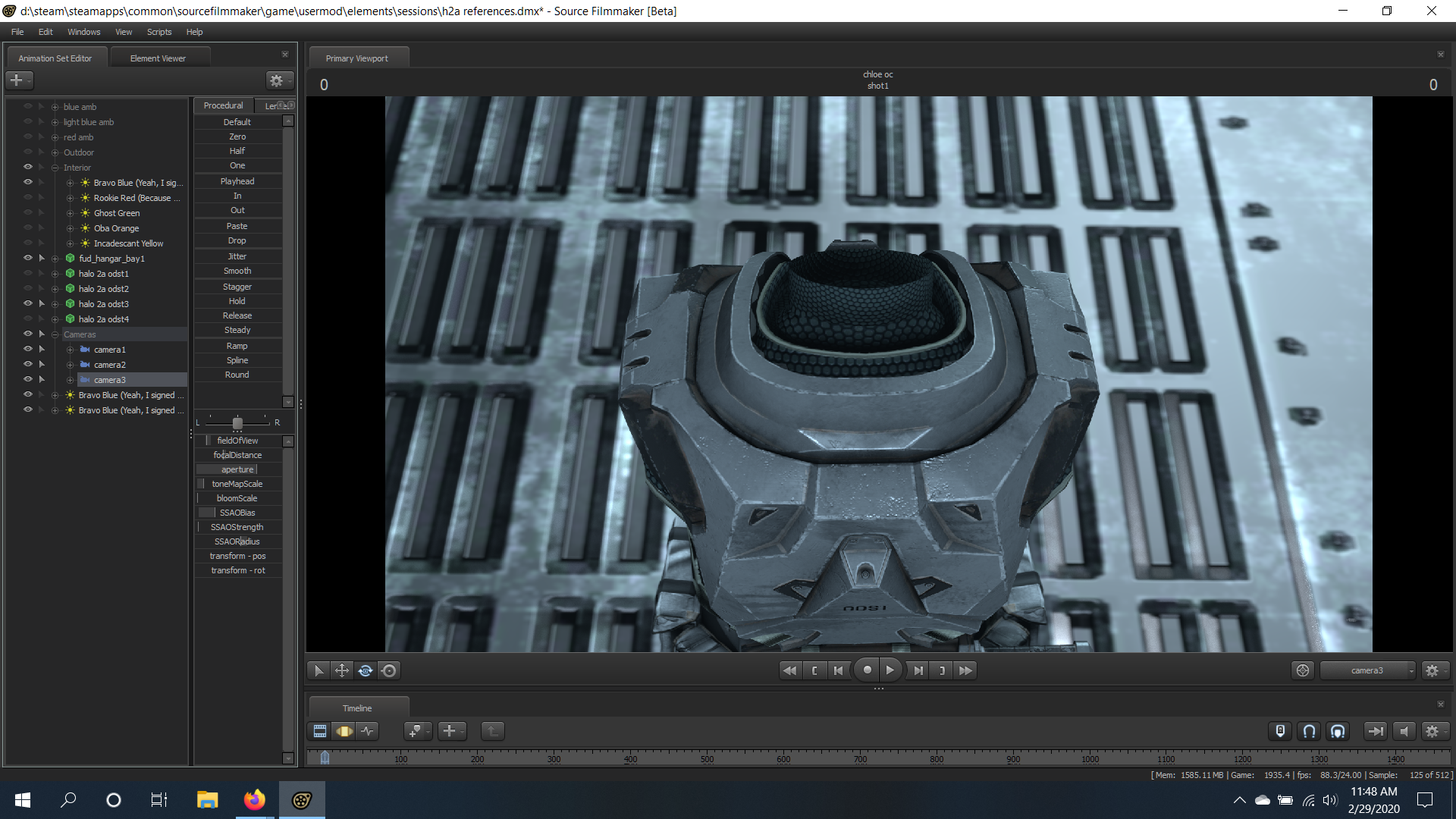Toggle the snap-to-playhead magnet icon
Image resolution: width=1456 pixels, height=819 pixels.
click(x=1338, y=731)
